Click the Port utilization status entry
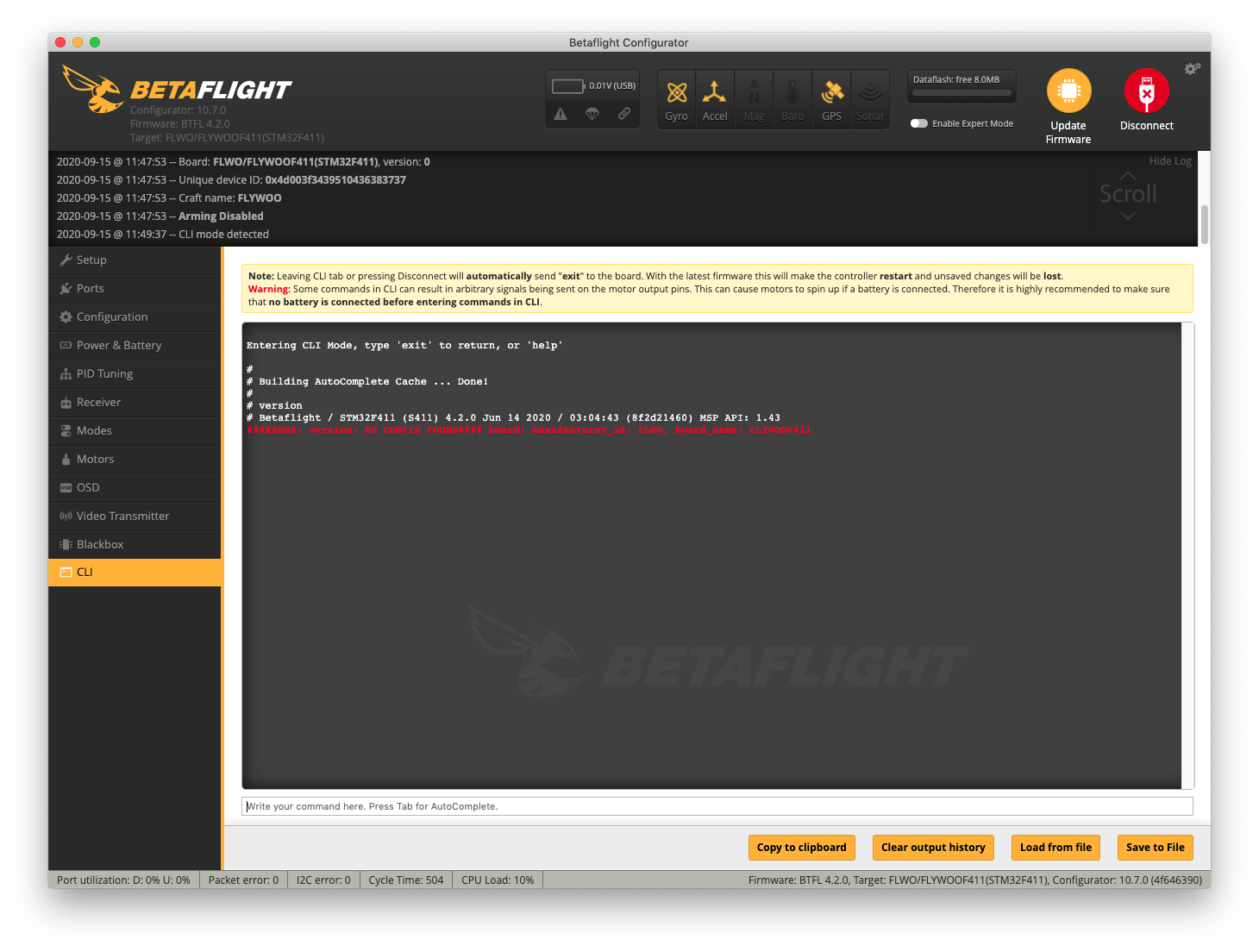 [123, 880]
